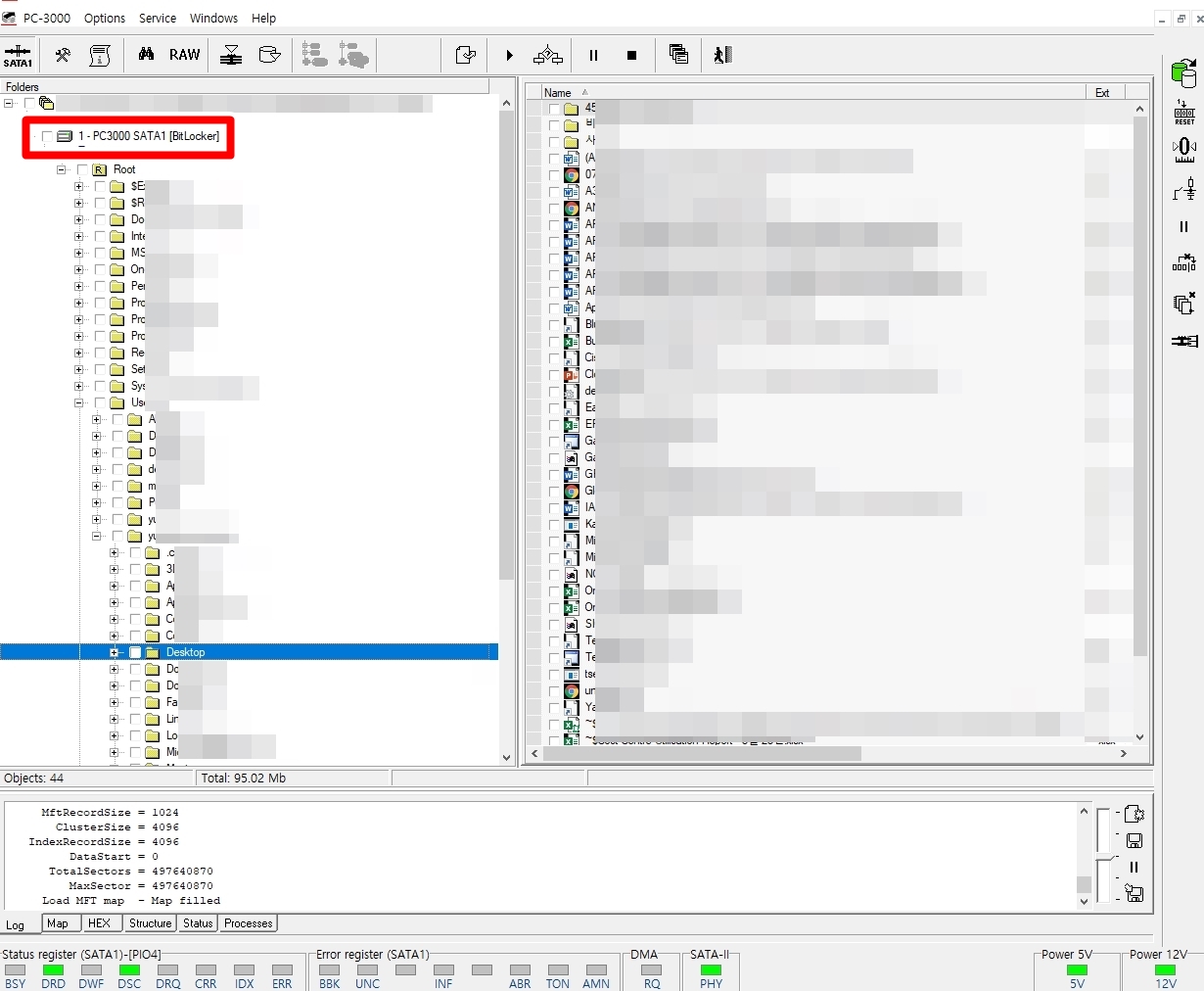1204x991 pixels.
Task: Click the toolbar icon right of RAW
Action: 231,56
